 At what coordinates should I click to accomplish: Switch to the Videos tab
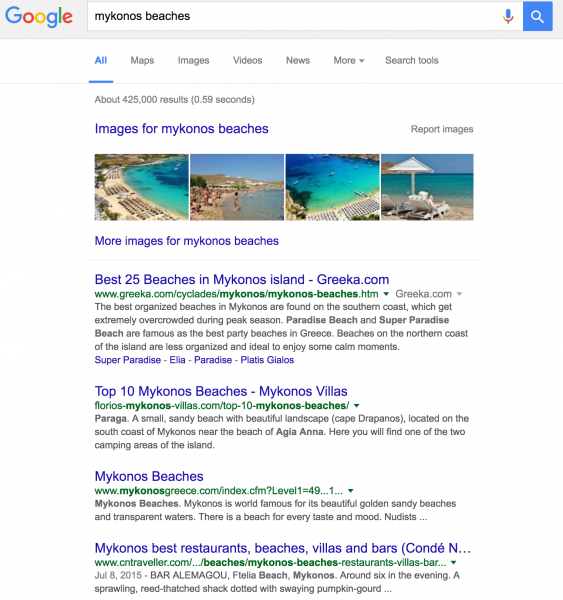click(247, 60)
